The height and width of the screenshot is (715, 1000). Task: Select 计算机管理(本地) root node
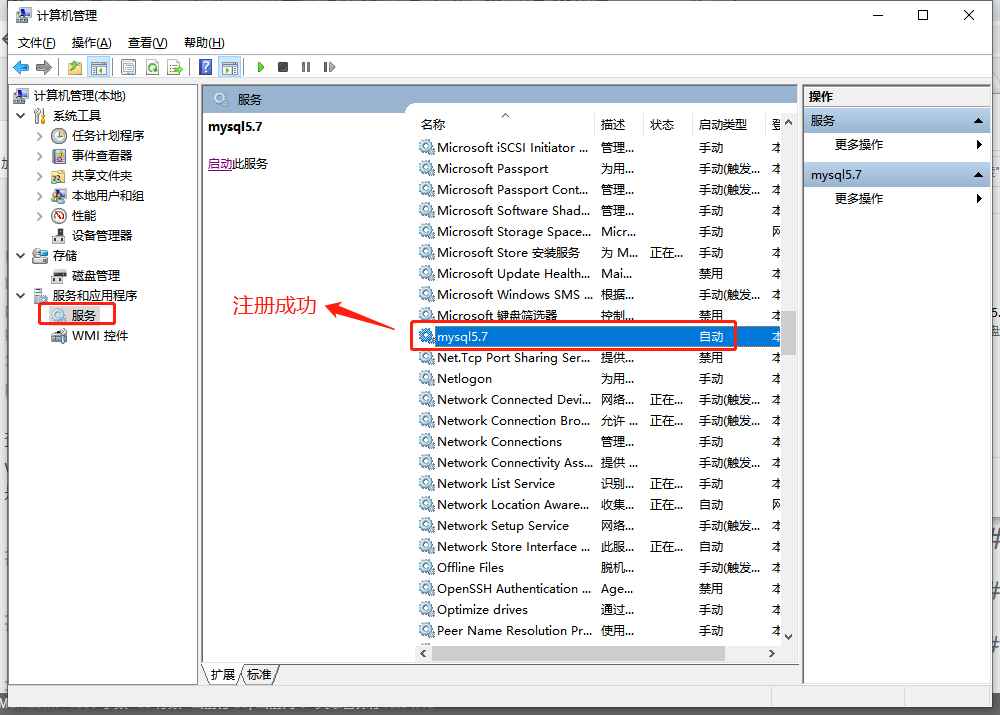coord(79,96)
